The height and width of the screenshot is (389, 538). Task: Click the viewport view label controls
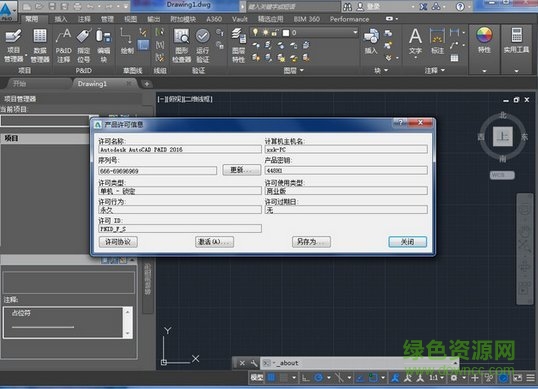(185, 99)
